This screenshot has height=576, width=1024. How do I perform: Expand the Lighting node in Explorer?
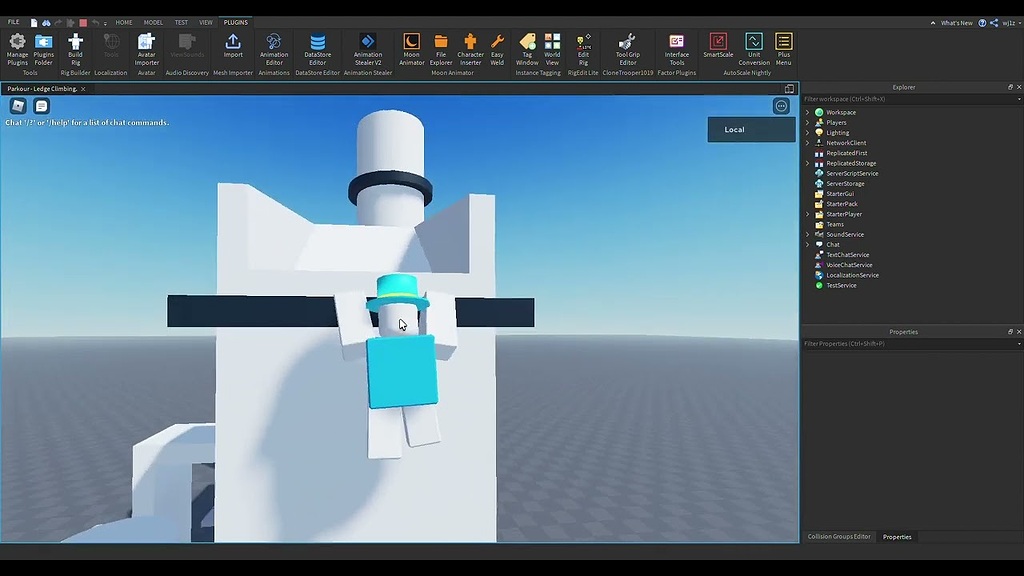pyautogui.click(x=808, y=132)
